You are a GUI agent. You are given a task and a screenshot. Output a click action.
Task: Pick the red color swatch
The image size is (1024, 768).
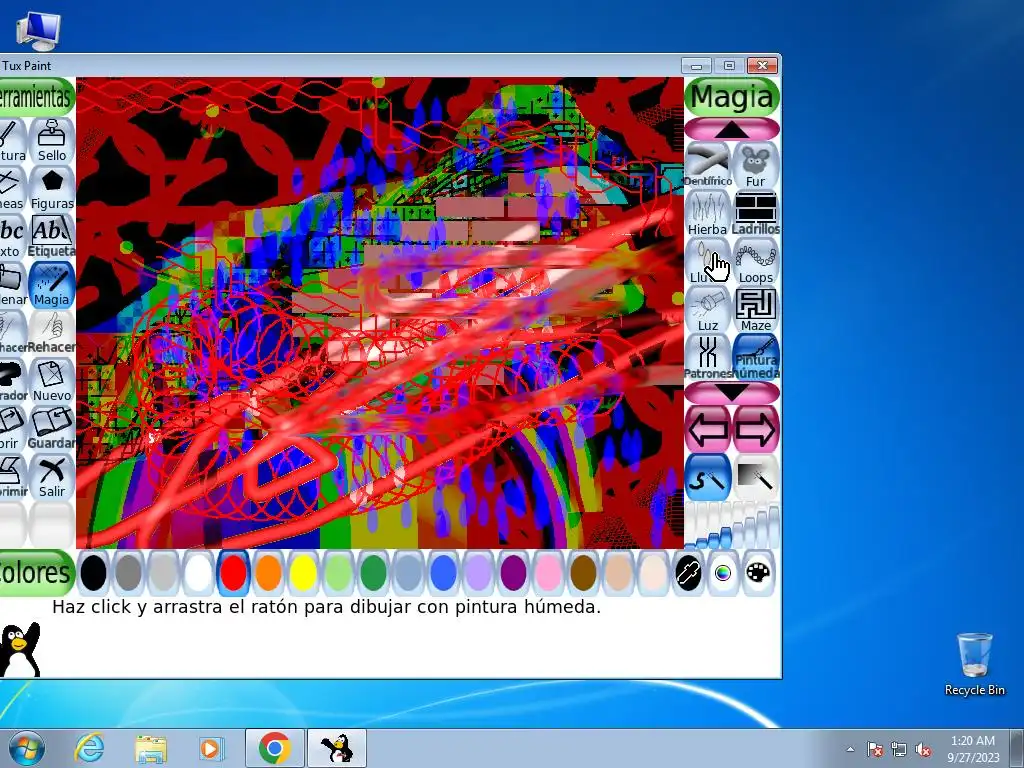point(233,573)
